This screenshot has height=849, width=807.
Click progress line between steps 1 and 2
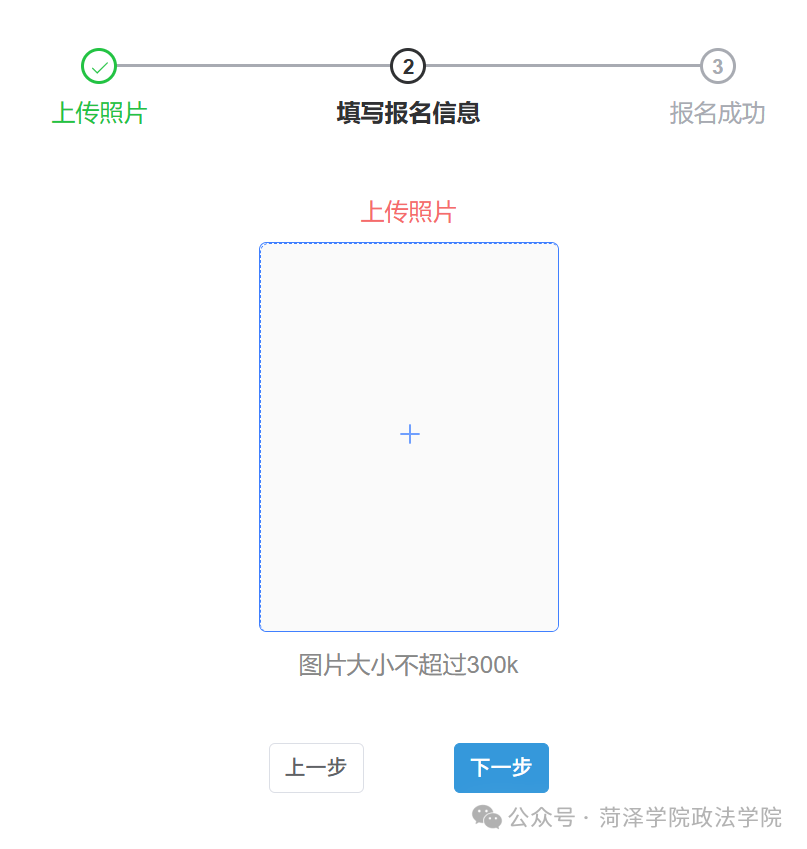pyautogui.click(x=253, y=66)
